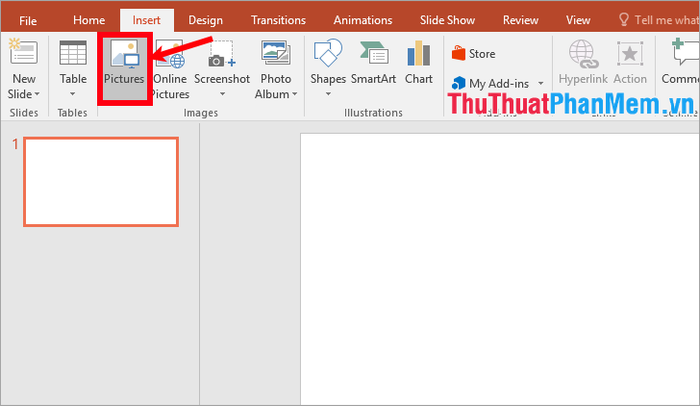Open the File menu
The height and width of the screenshot is (406, 700).
[28, 19]
